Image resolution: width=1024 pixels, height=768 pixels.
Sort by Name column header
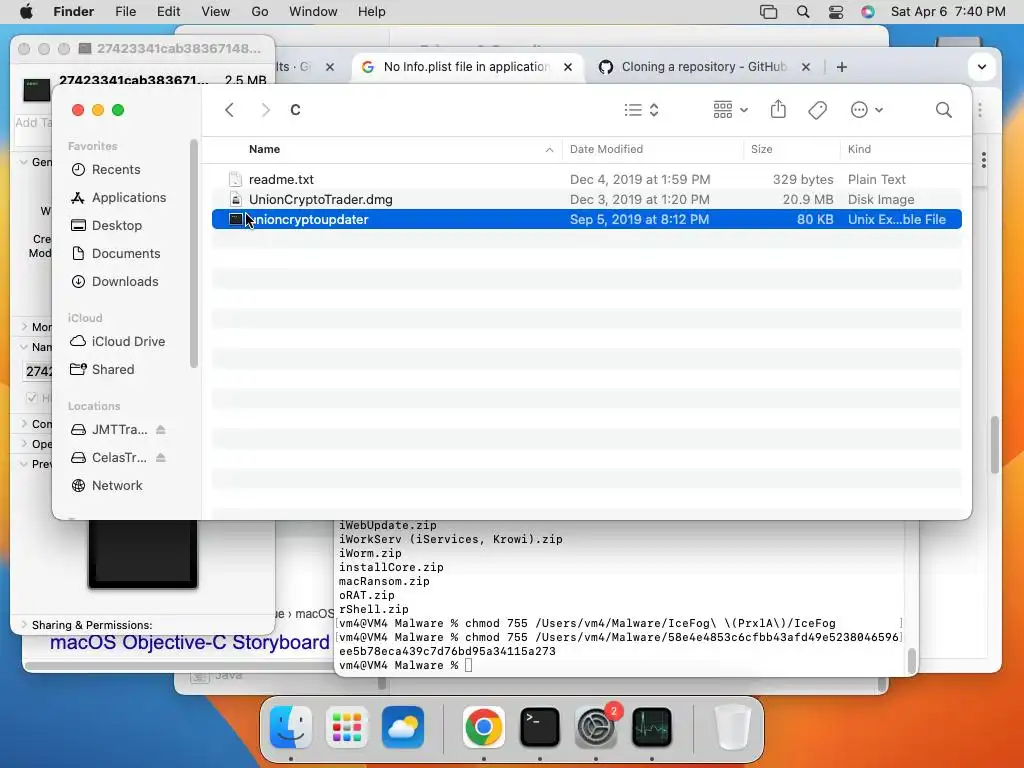[x=264, y=150]
